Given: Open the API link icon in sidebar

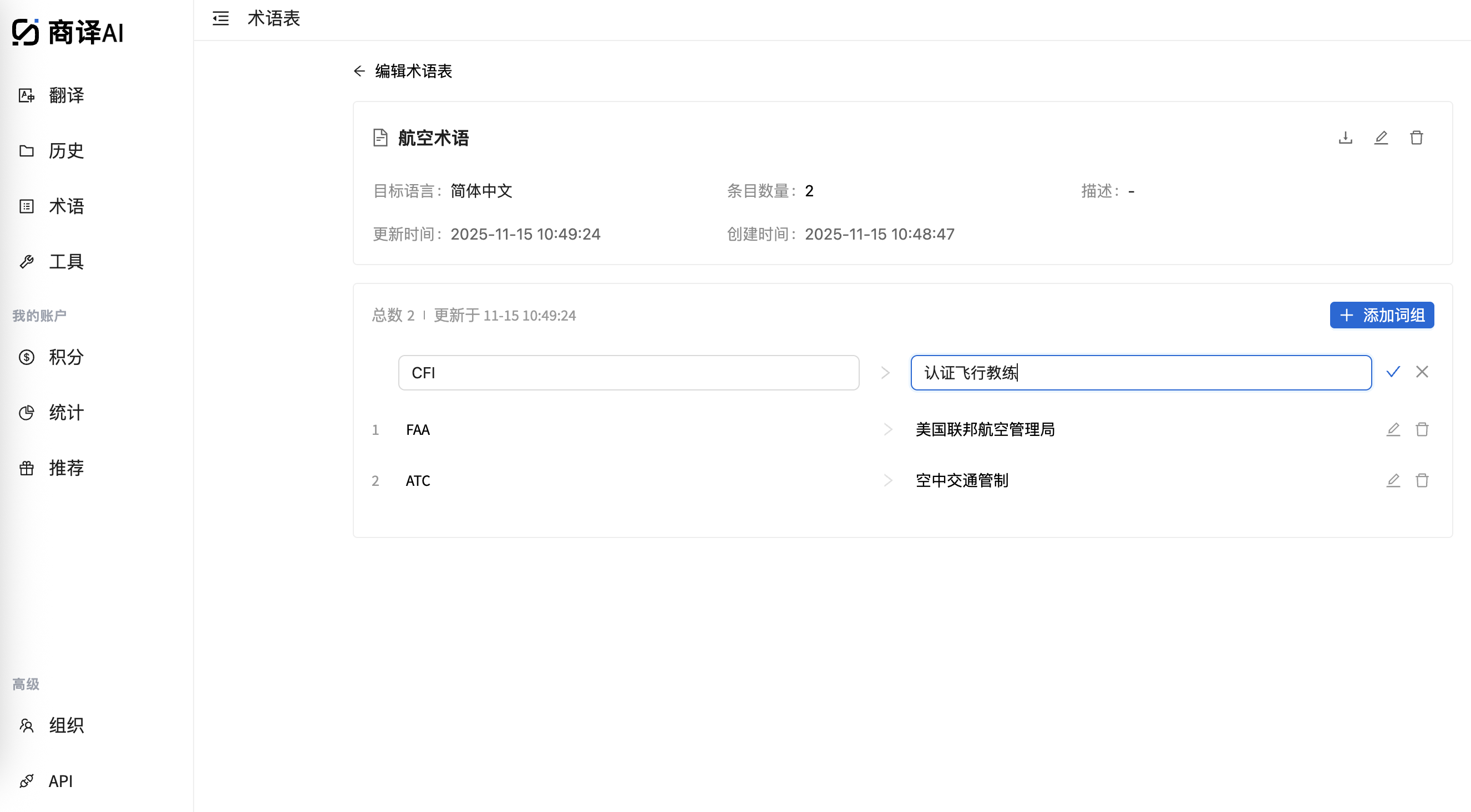Looking at the screenshot, I should 26,781.
